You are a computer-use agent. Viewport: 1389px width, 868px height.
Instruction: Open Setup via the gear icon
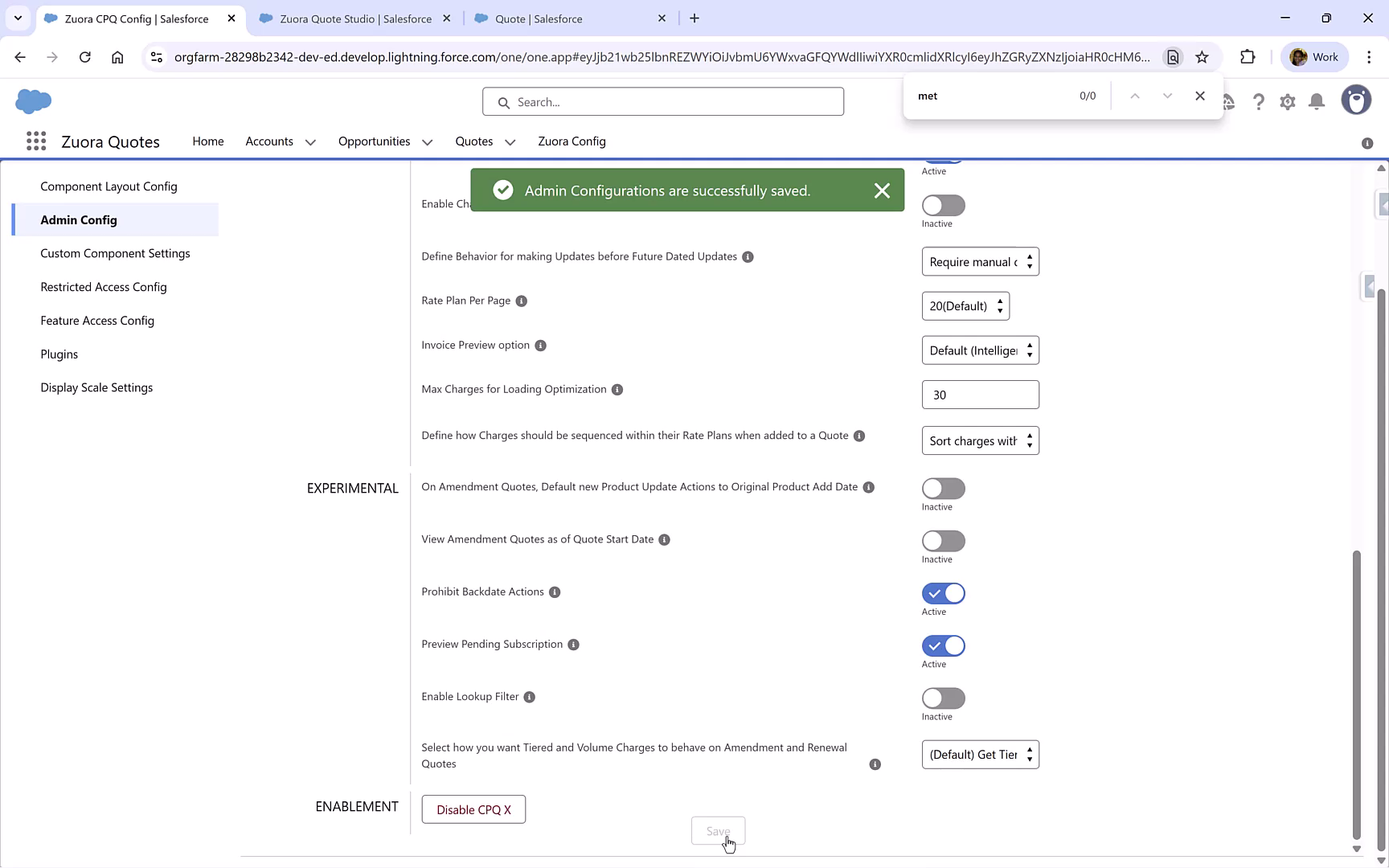point(1288,101)
